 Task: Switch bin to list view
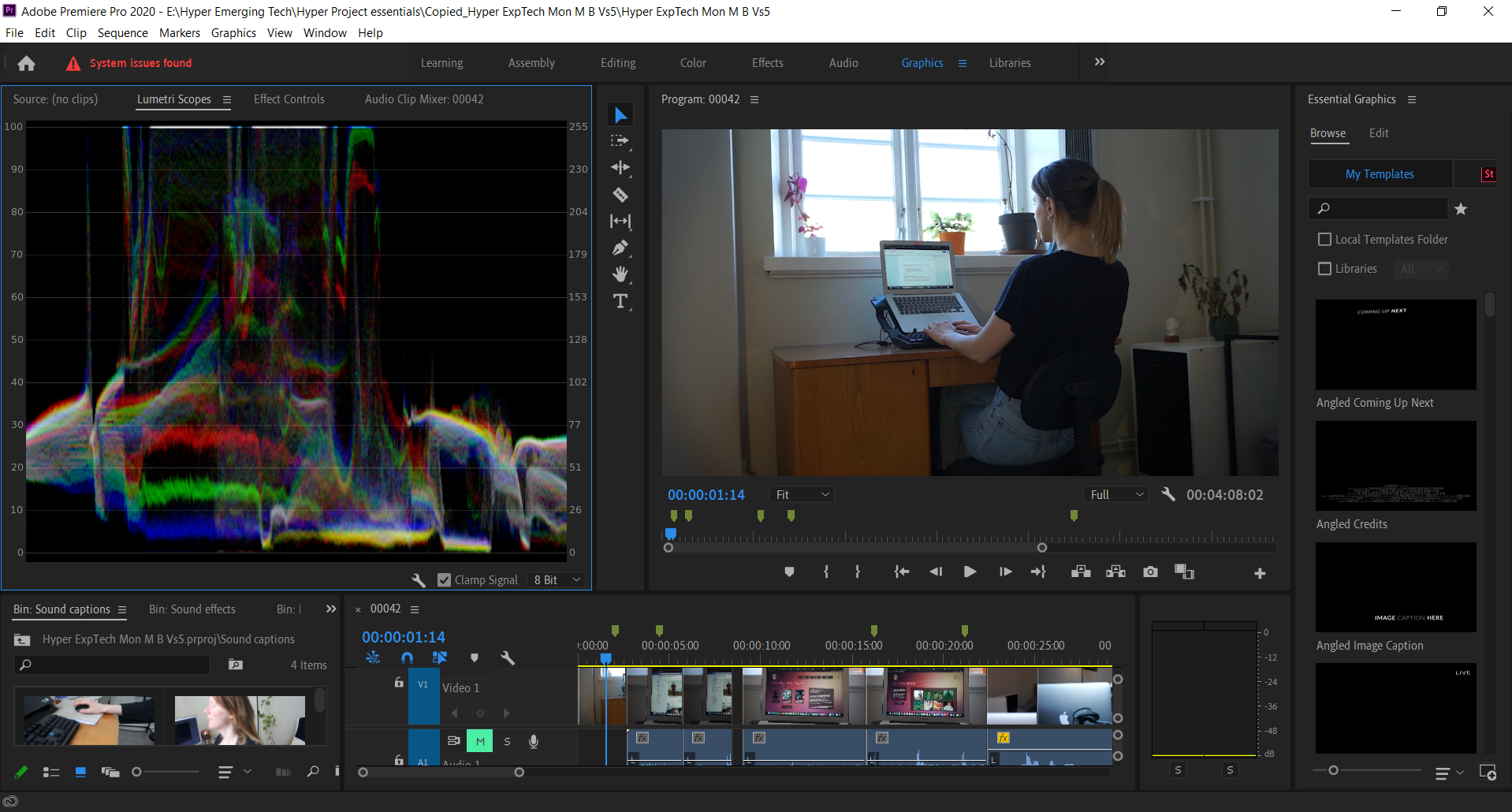coord(51,773)
